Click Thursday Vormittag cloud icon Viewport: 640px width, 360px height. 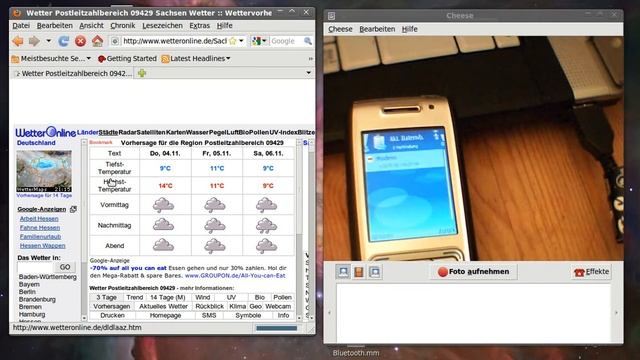coord(163,205)
